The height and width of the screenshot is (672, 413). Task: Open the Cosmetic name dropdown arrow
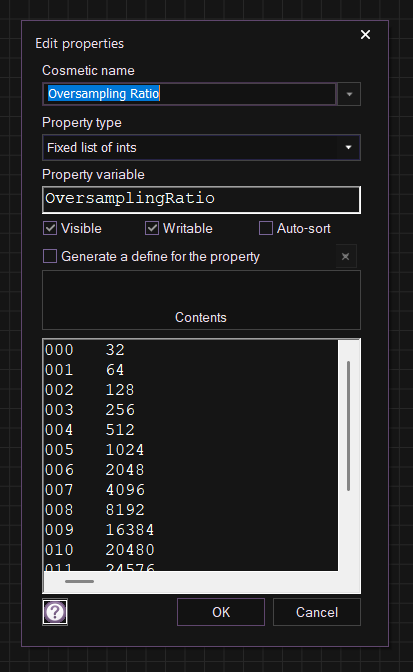349,94
